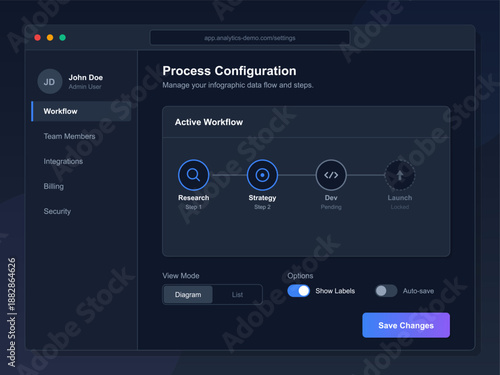Click the Admin User role label

(x=85, y=87)
